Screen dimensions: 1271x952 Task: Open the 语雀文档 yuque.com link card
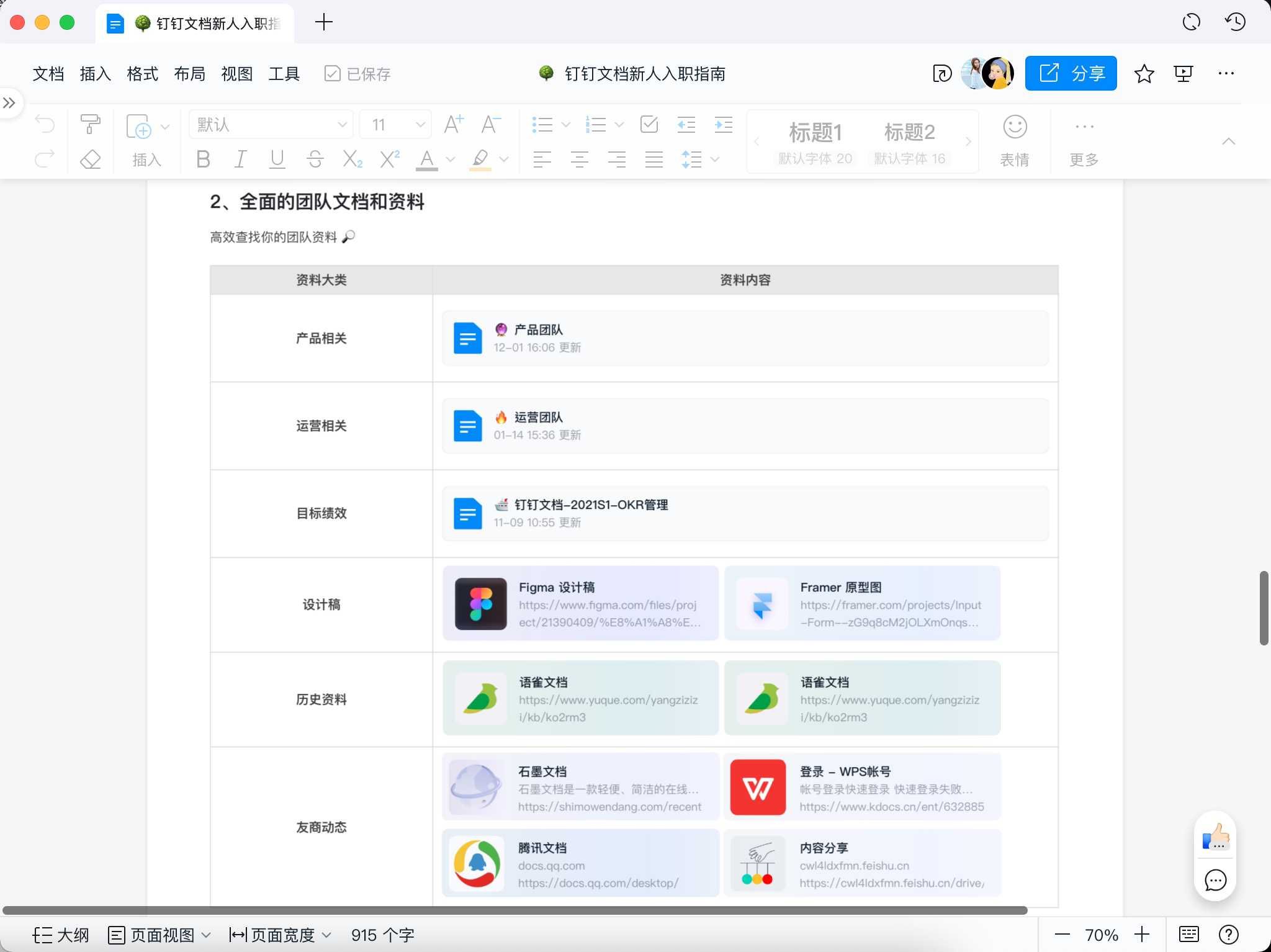click(579, 698)
